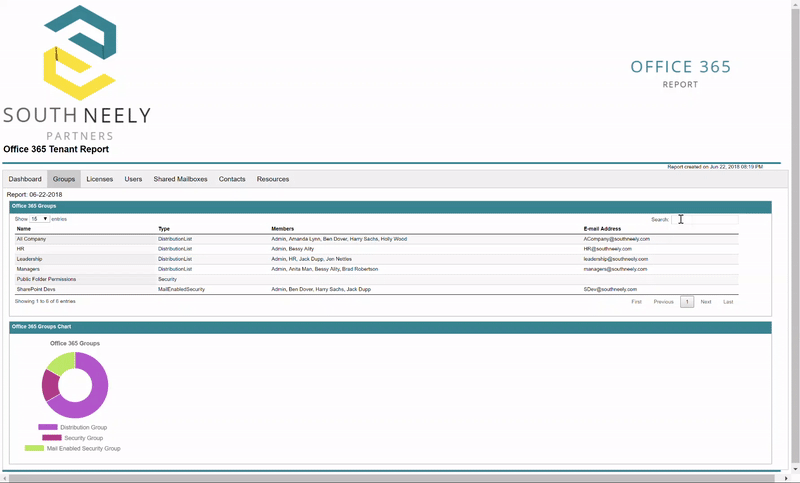This screenshot has width=800, height=483.
Task: Go to the Previous page
Action: coord(664,302)
